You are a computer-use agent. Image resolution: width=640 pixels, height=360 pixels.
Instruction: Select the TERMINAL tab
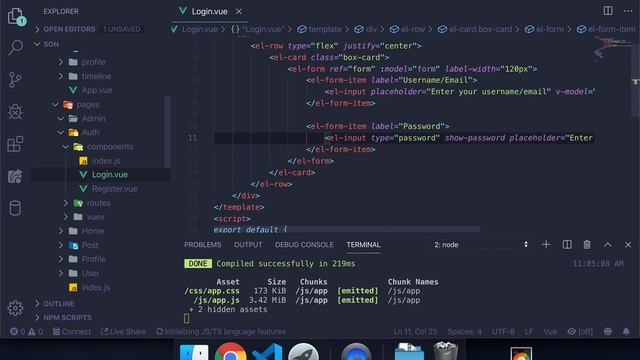(363, 244)
